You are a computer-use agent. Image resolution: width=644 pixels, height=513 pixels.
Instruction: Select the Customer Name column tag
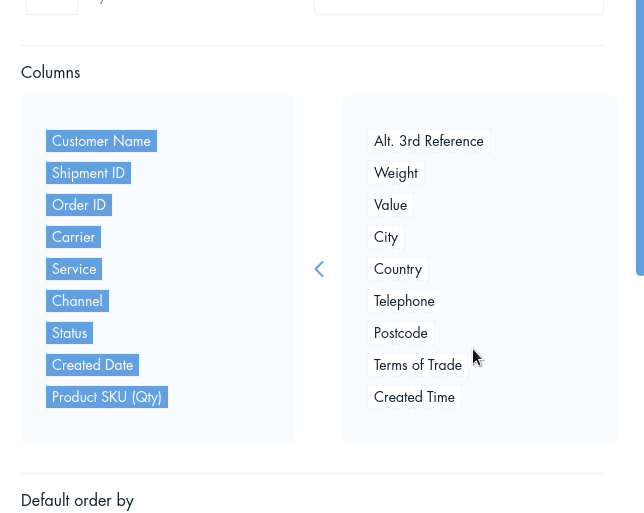point(101,141)
